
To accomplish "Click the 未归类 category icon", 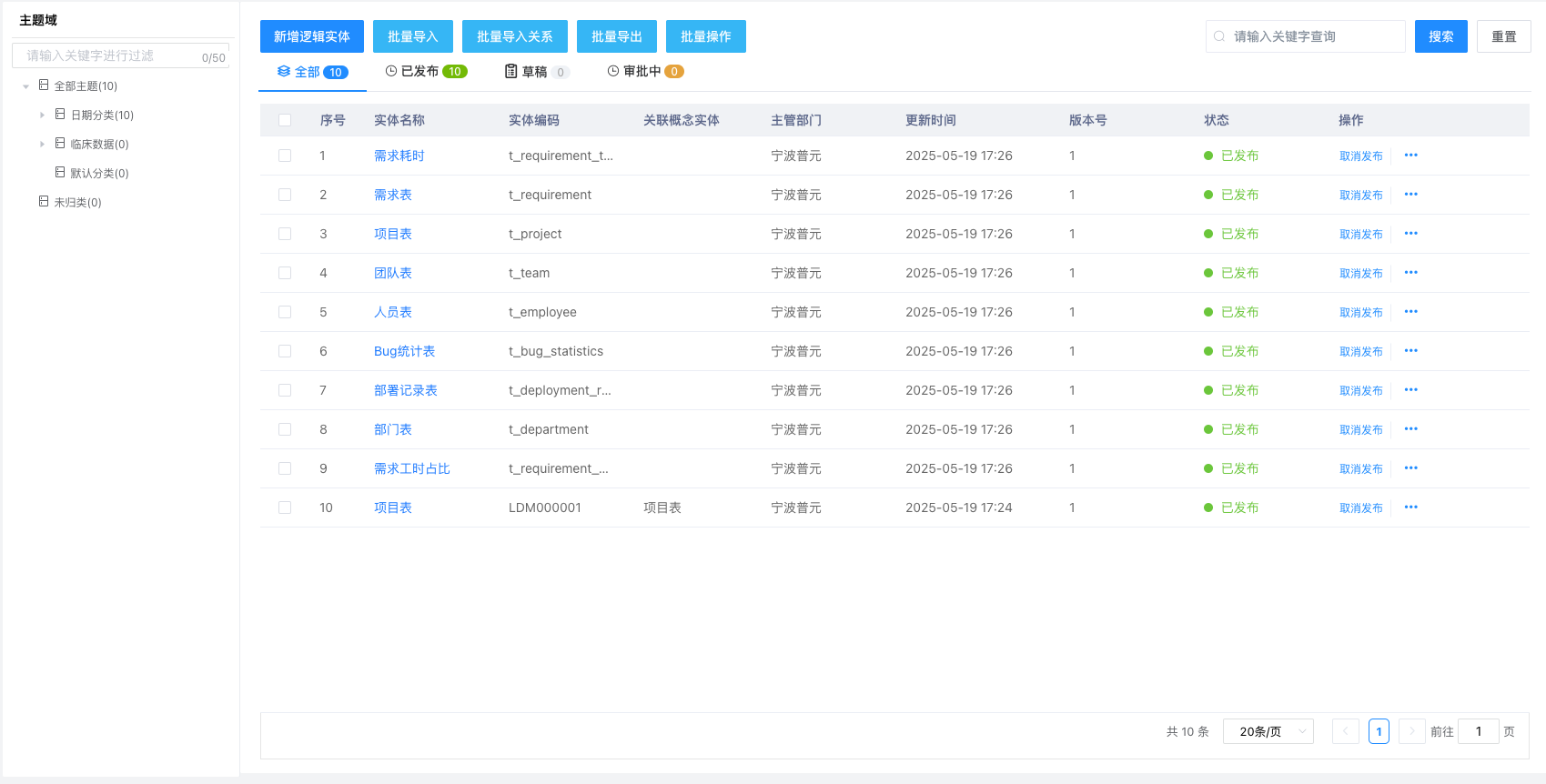I will 44,202.
